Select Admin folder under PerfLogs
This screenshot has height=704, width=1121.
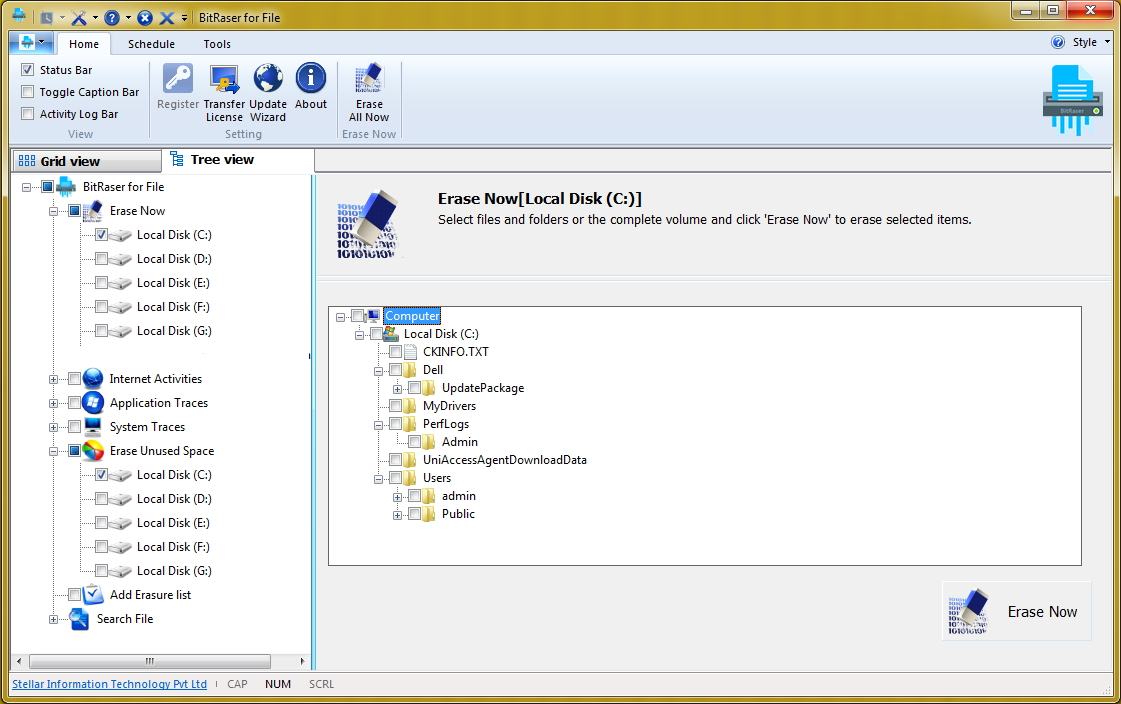459,442
